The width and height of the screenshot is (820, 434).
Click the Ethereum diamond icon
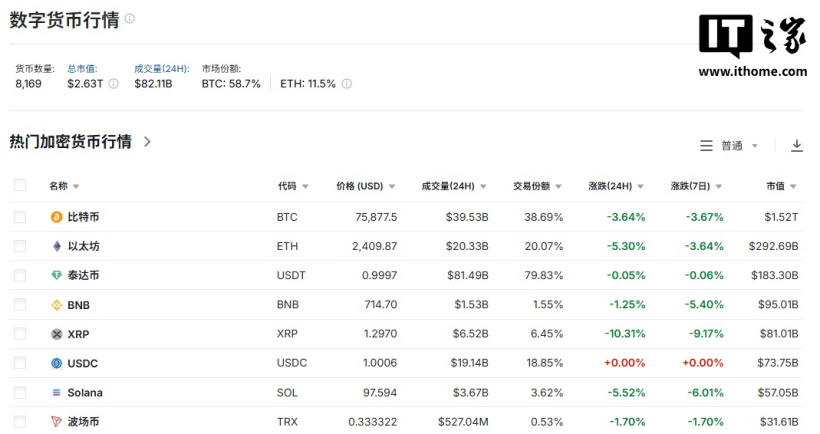click(56, 246)
